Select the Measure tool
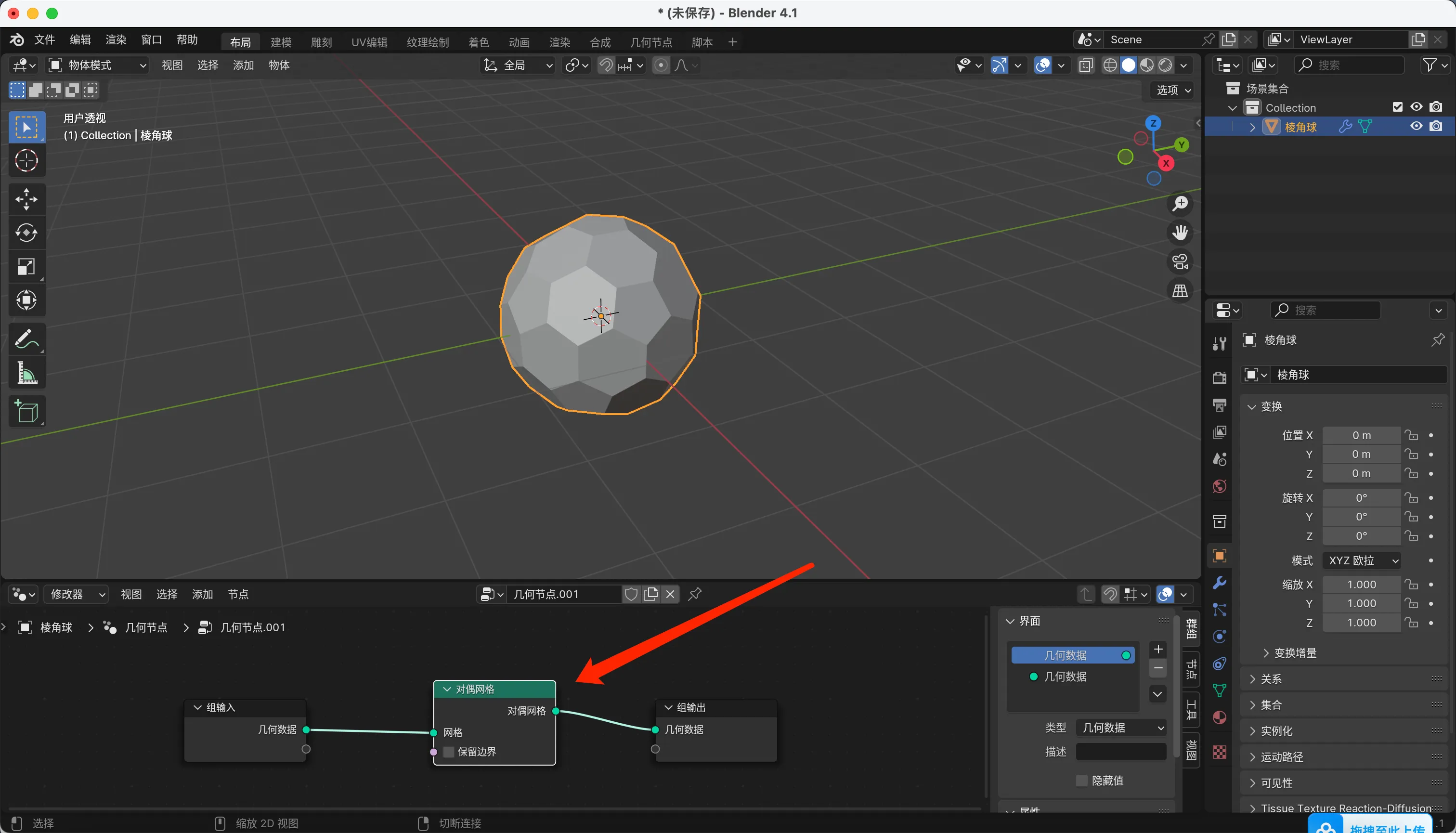The height and width of the screenshot is (833, 1456). click(x=26, y=373)
